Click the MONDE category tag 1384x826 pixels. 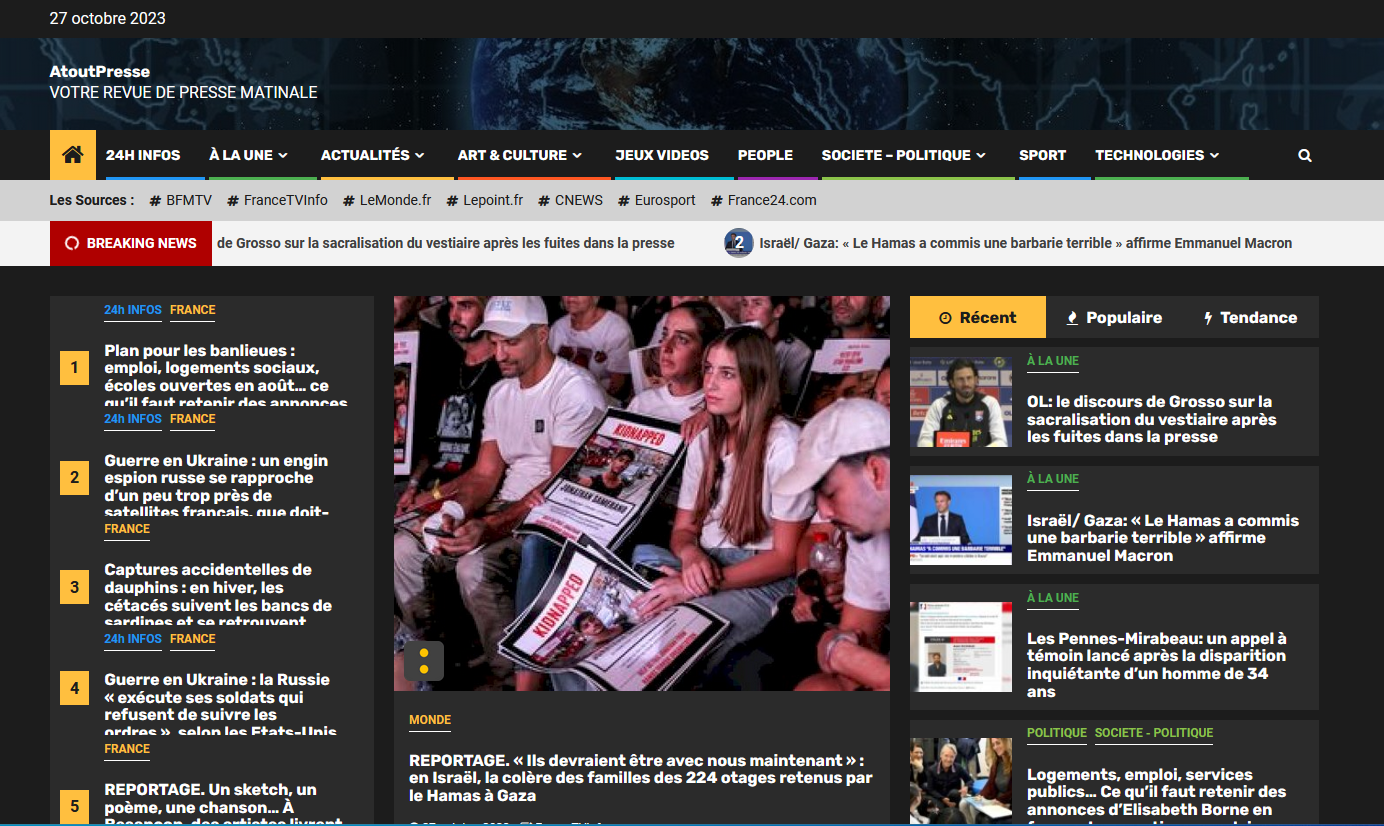pos(430,720)
